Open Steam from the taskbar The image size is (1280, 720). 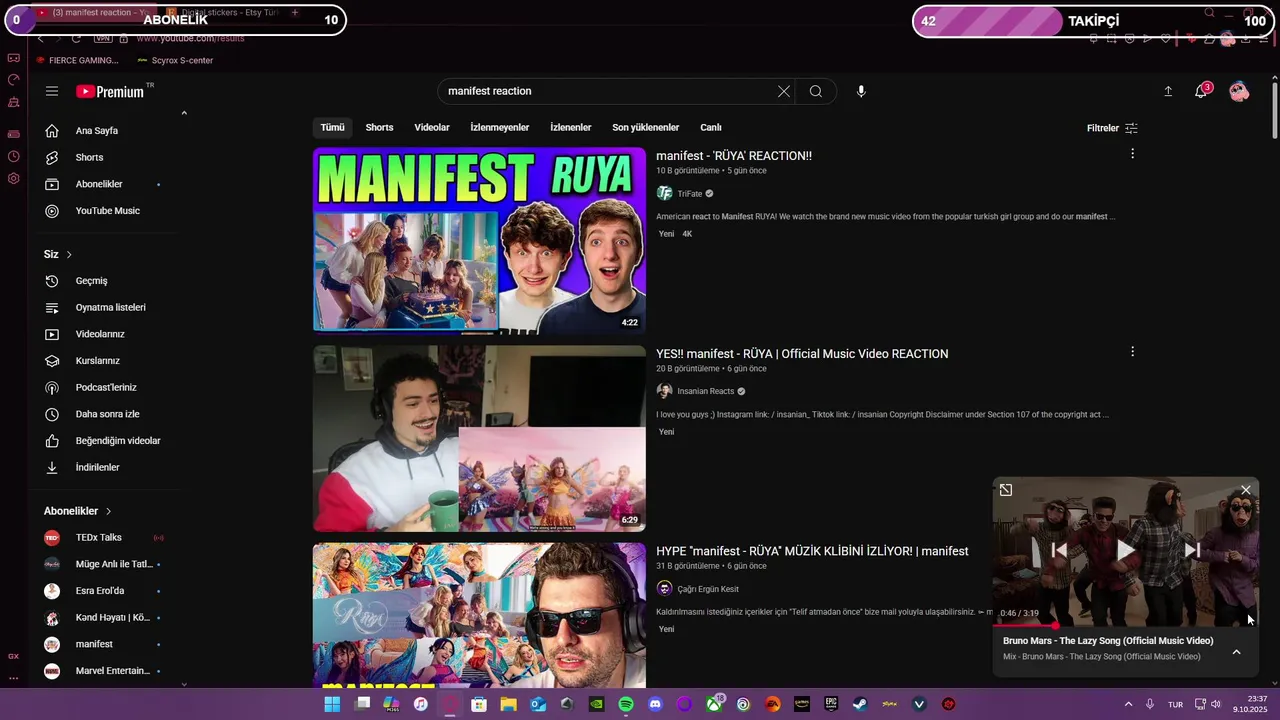(x=860, y=704)
